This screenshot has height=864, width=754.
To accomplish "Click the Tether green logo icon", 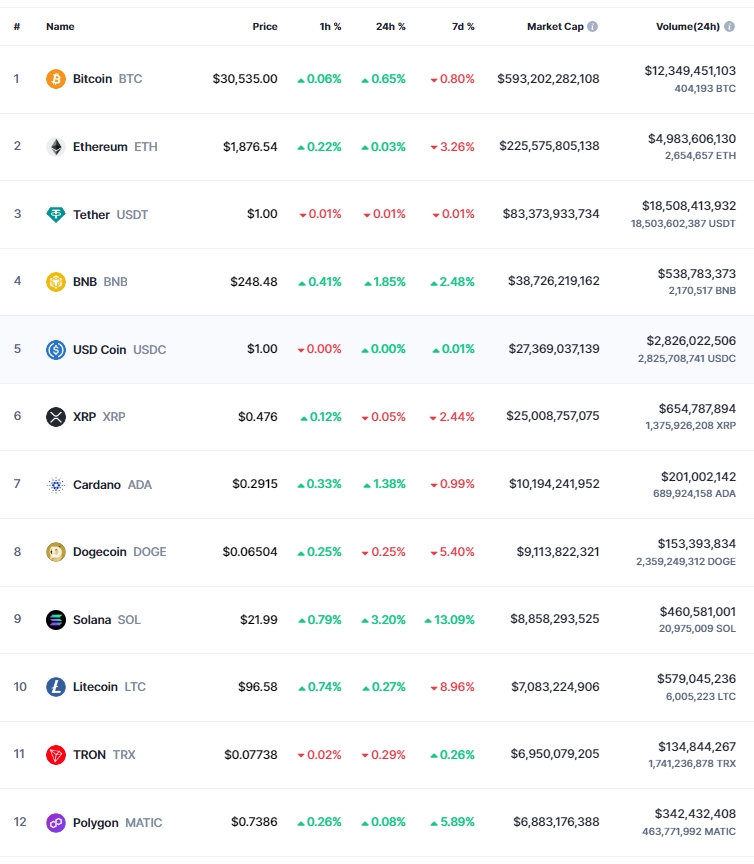I will point(56,214).
